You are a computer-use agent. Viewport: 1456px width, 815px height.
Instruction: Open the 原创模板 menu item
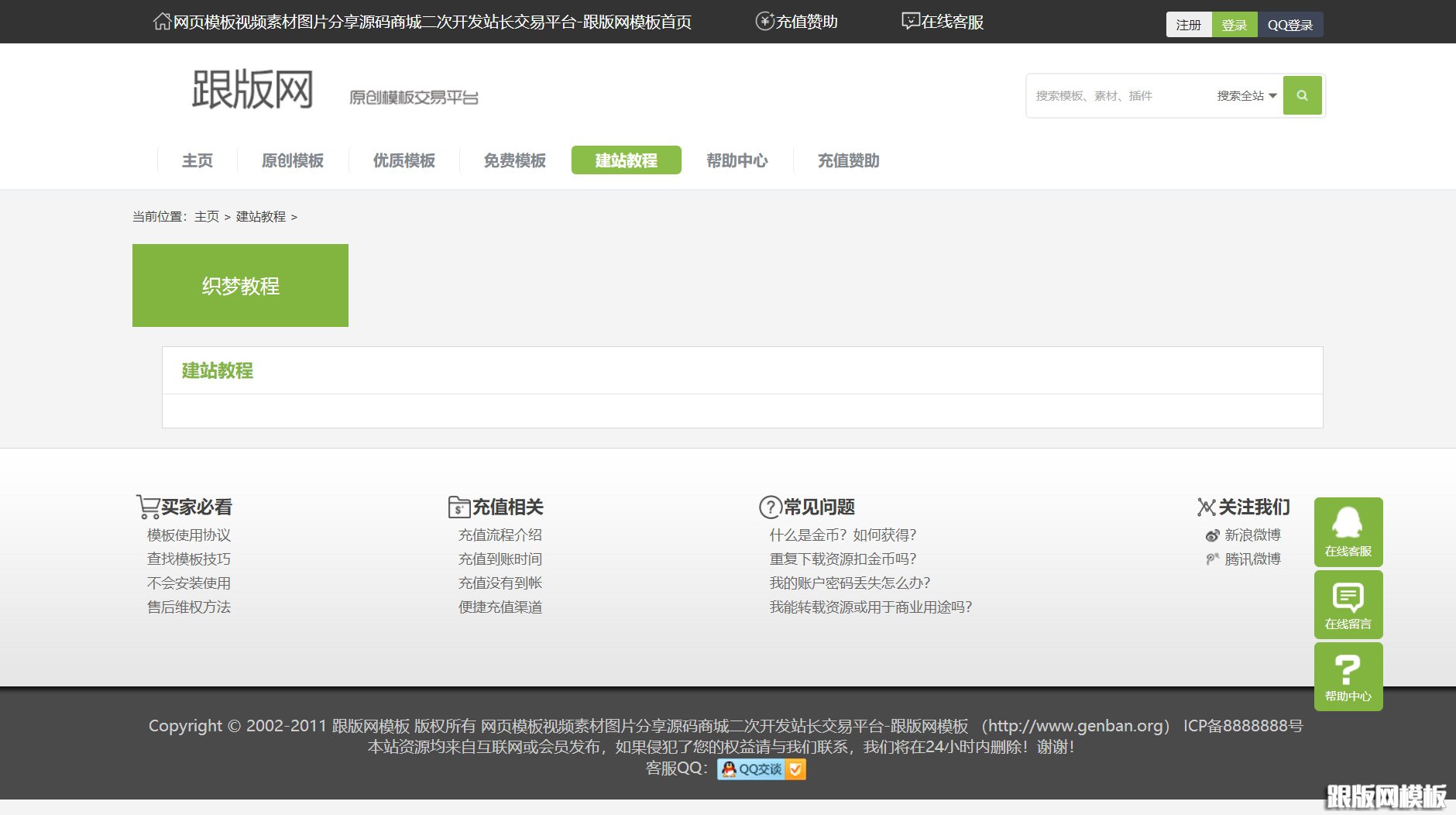292,160
